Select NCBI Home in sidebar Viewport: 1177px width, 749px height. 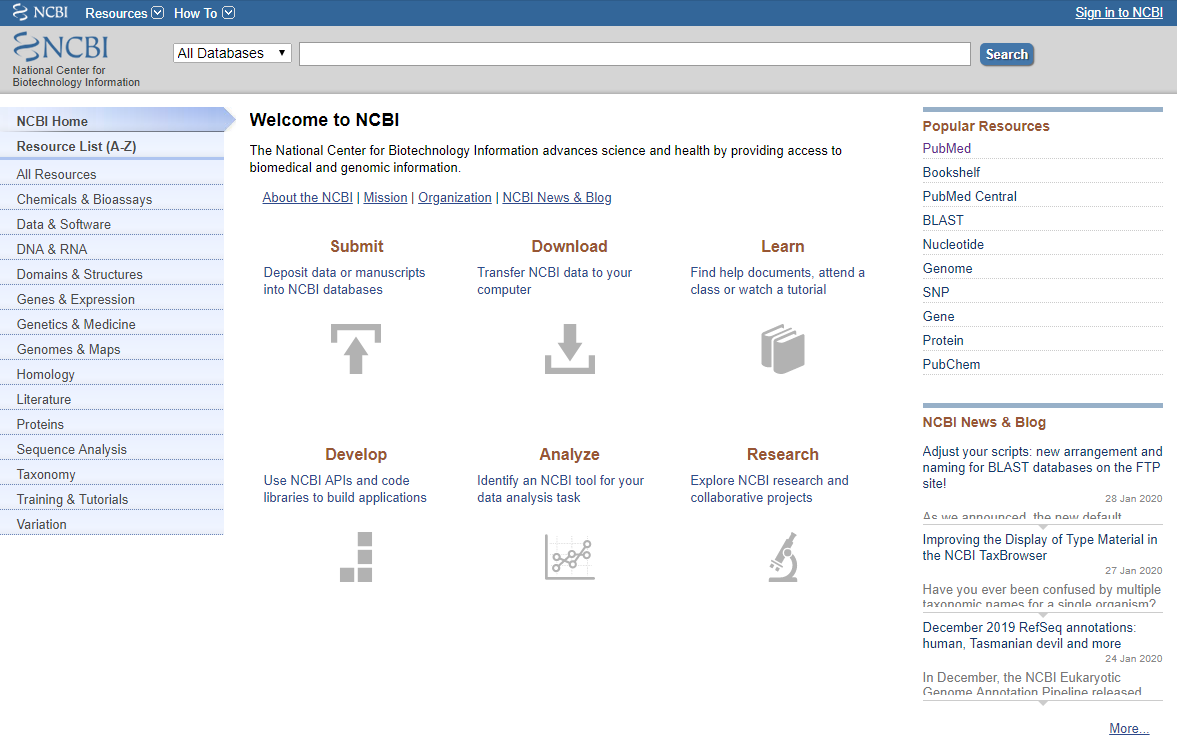112,121
